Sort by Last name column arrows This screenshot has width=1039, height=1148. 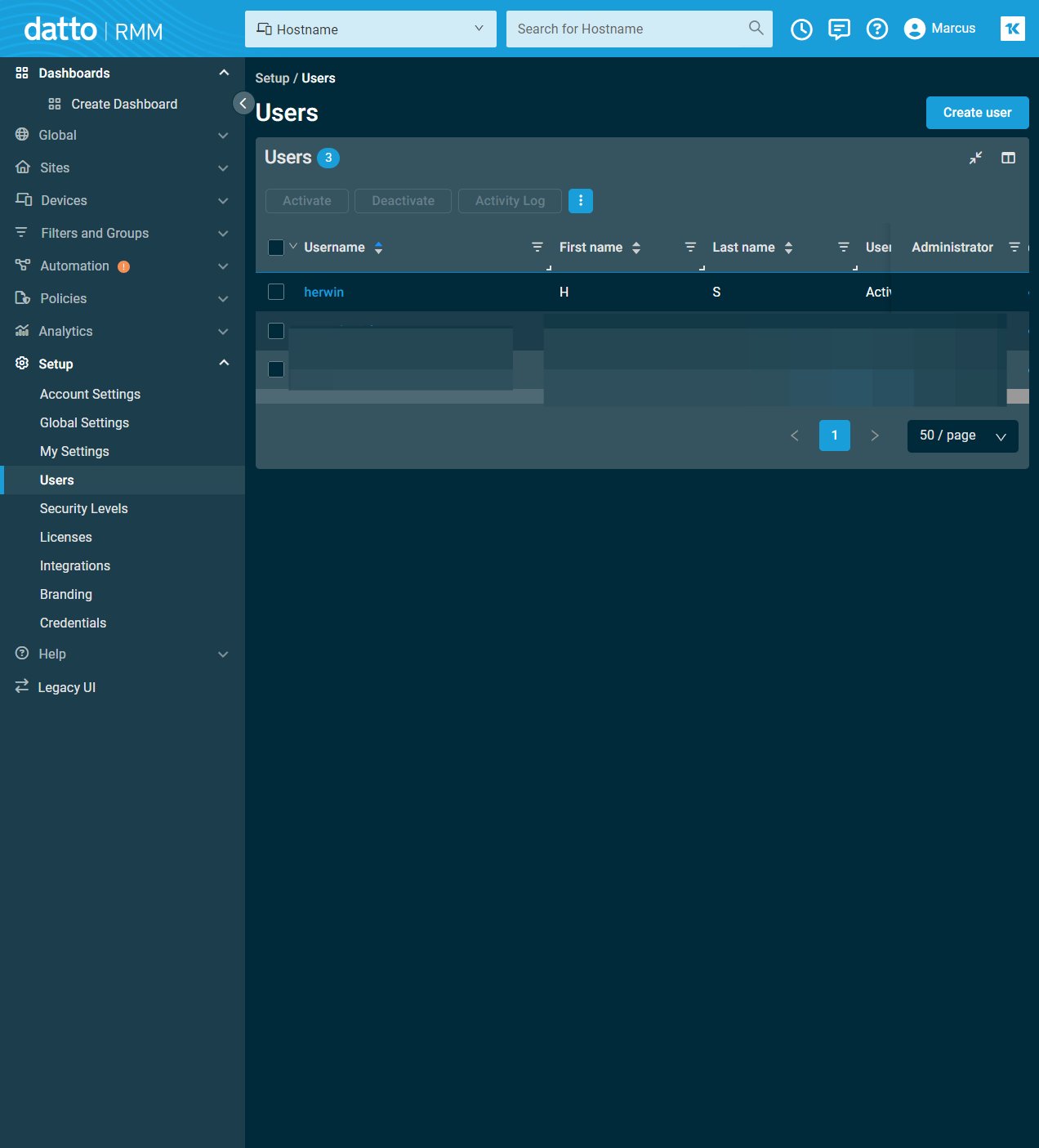pyautogui.click(x=788, y=248)
